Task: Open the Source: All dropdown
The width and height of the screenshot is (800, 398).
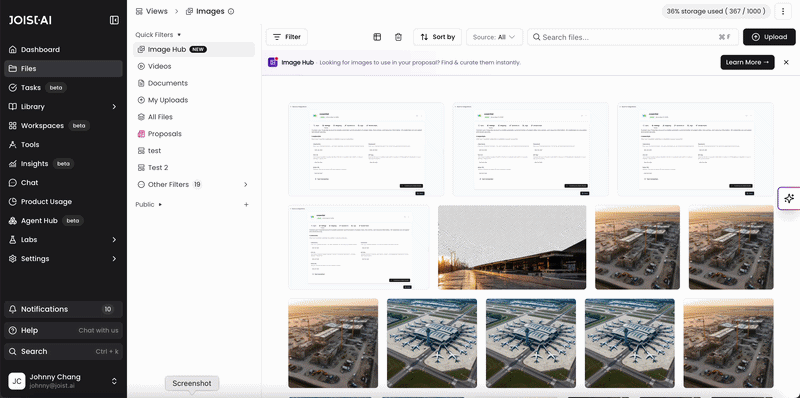Action: (494, 37)
